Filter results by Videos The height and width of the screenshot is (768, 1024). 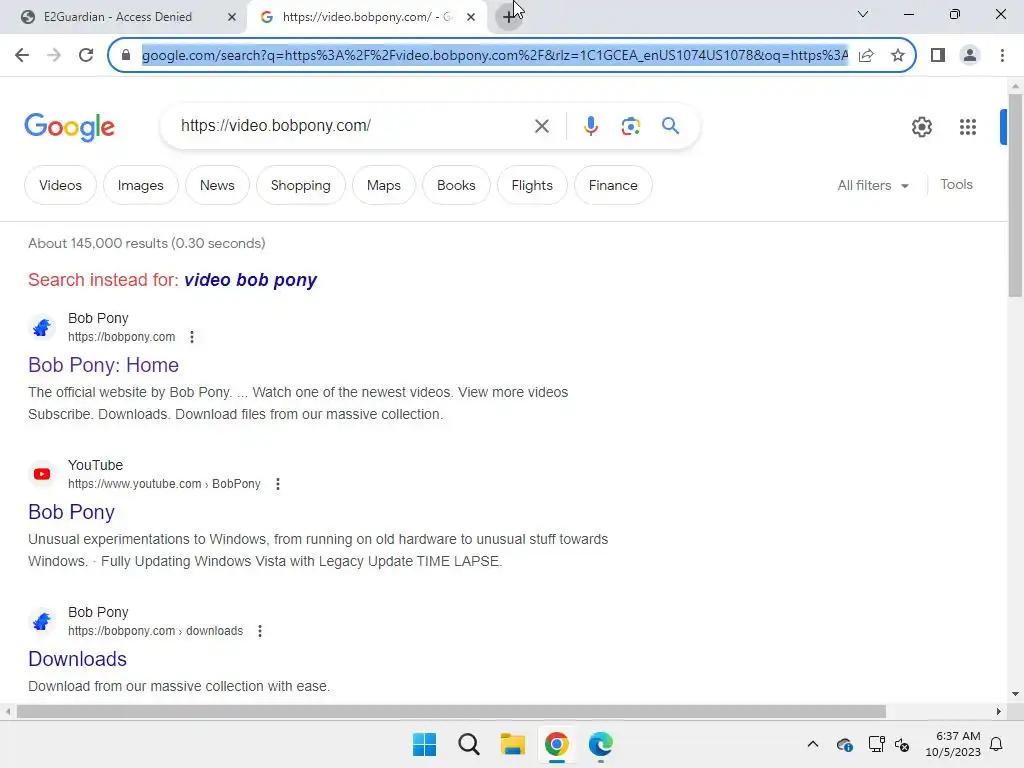click(60, 185)
